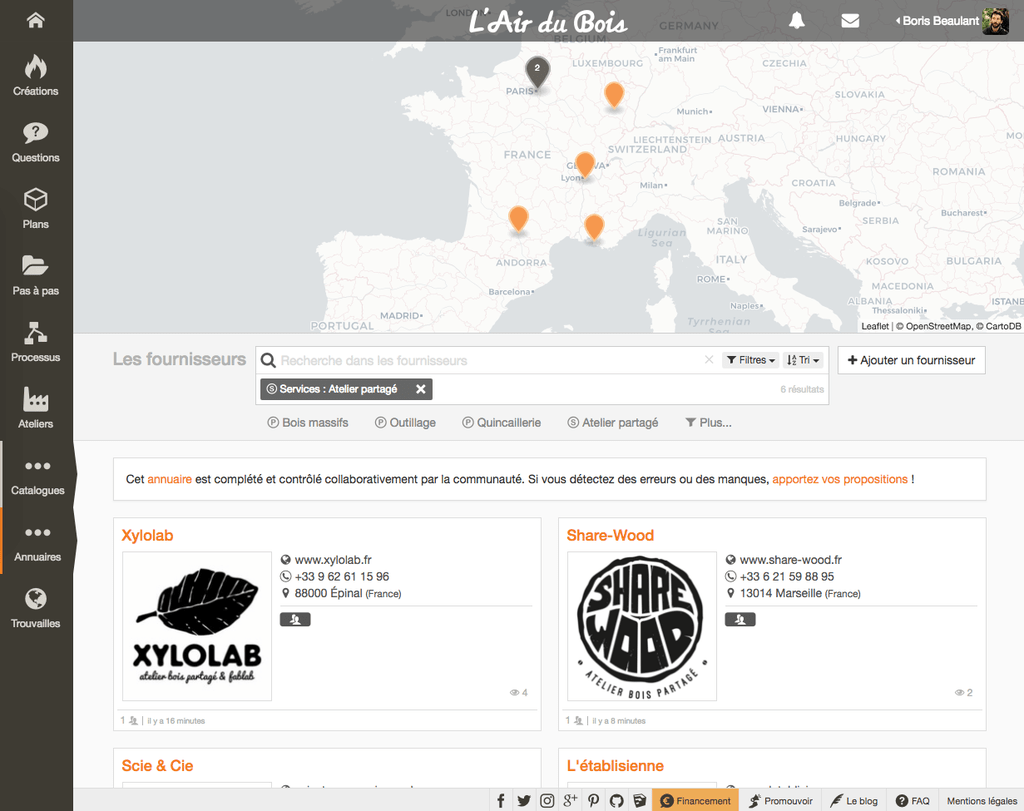Click Xylolab shared workshop badge icon
Image resolution: width=1024 pixels, height=811 pixels.
pyautogui.click(x=295, y=620)
